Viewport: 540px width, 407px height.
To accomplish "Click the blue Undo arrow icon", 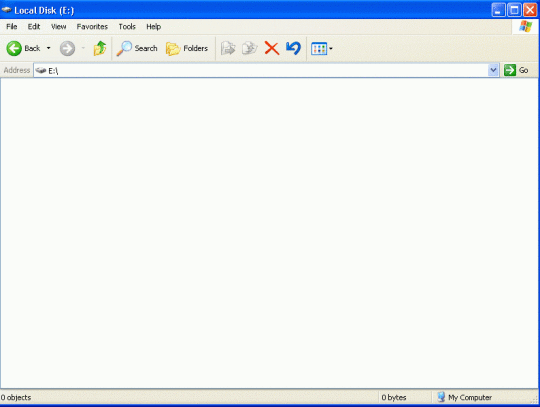I will click(293, 48).
